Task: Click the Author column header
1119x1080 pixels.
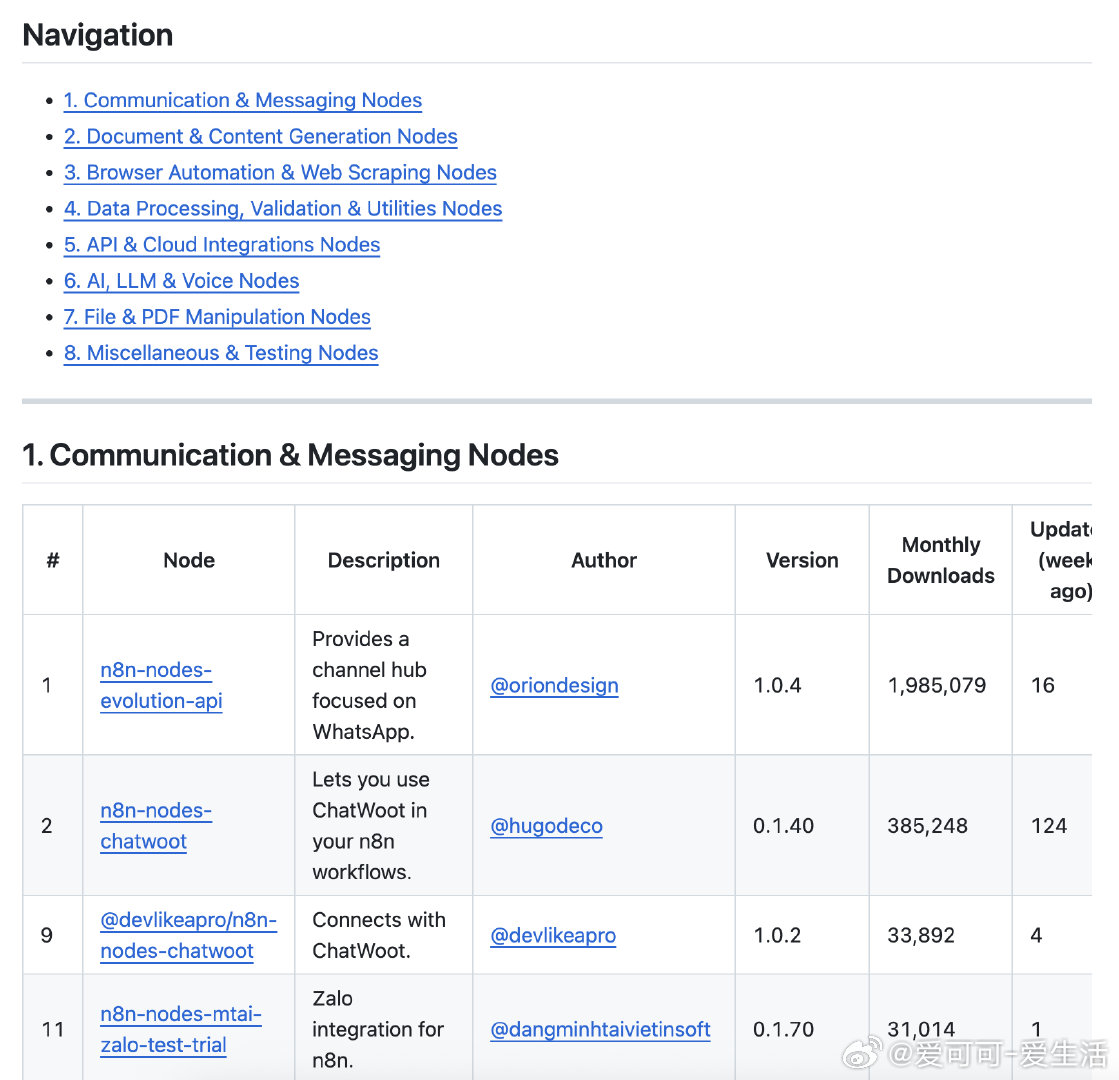Action: coord(604,560)
